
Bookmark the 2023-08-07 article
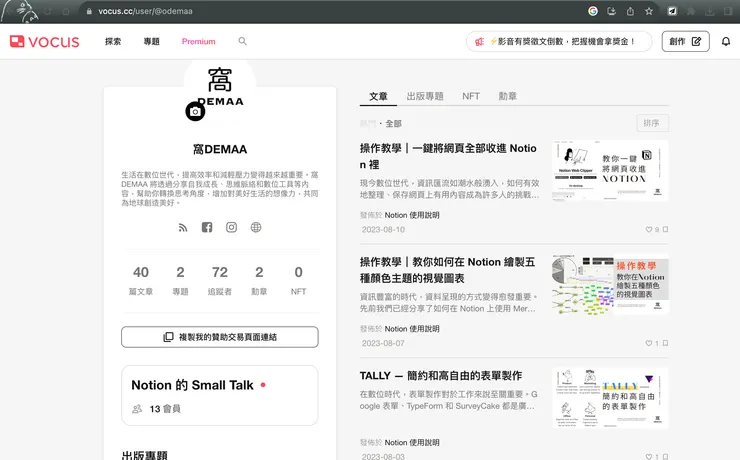pyautogui.click(x=665, y=343)
